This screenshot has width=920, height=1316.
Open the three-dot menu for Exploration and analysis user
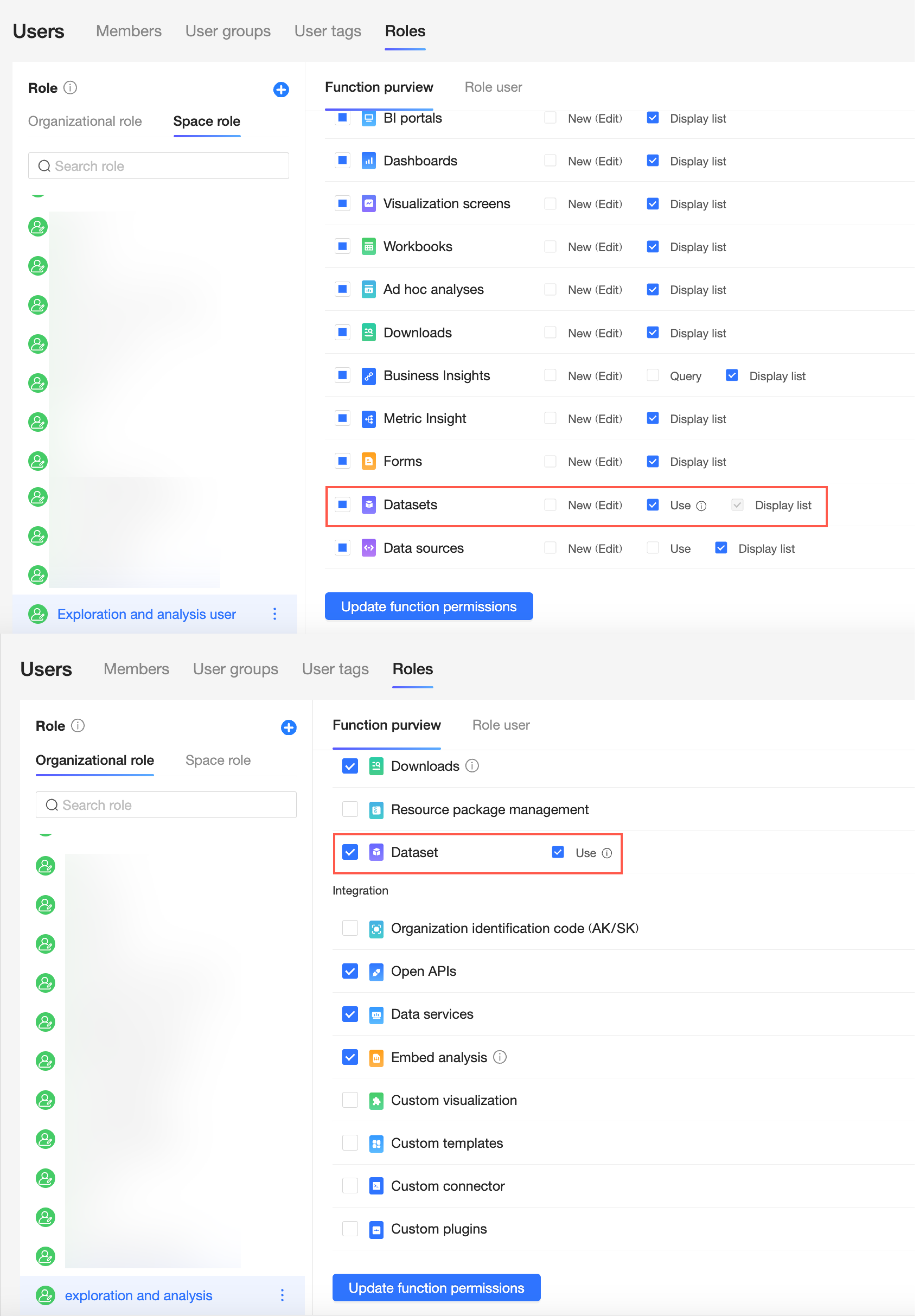(274, 614)
